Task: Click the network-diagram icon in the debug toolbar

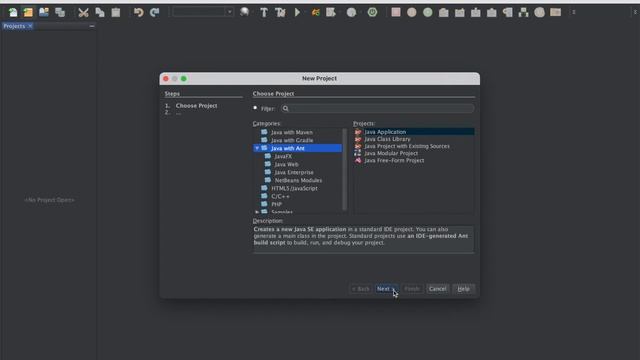Action: pyautogui.click(x=523, y=12)
